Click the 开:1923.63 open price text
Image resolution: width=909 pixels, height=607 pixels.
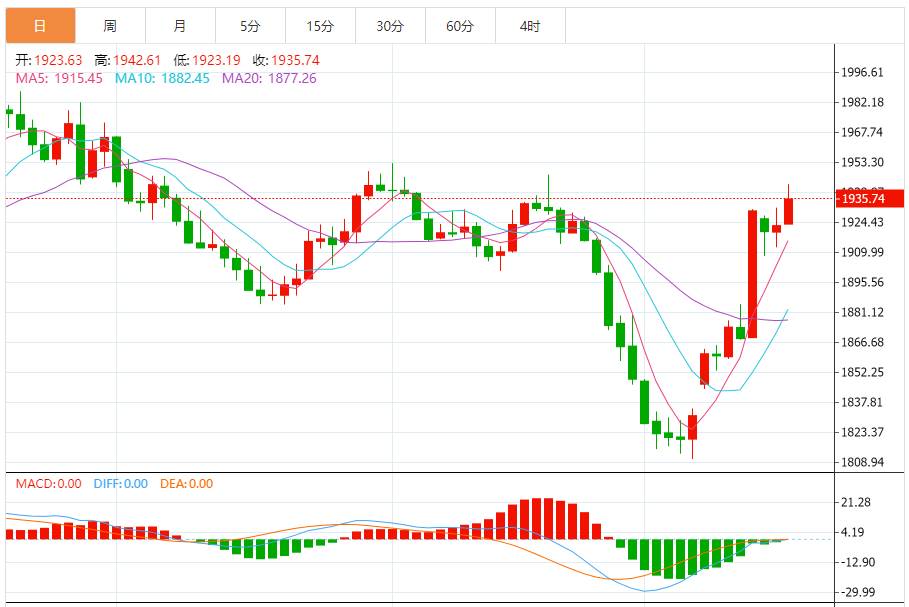(x=49, y=60)
